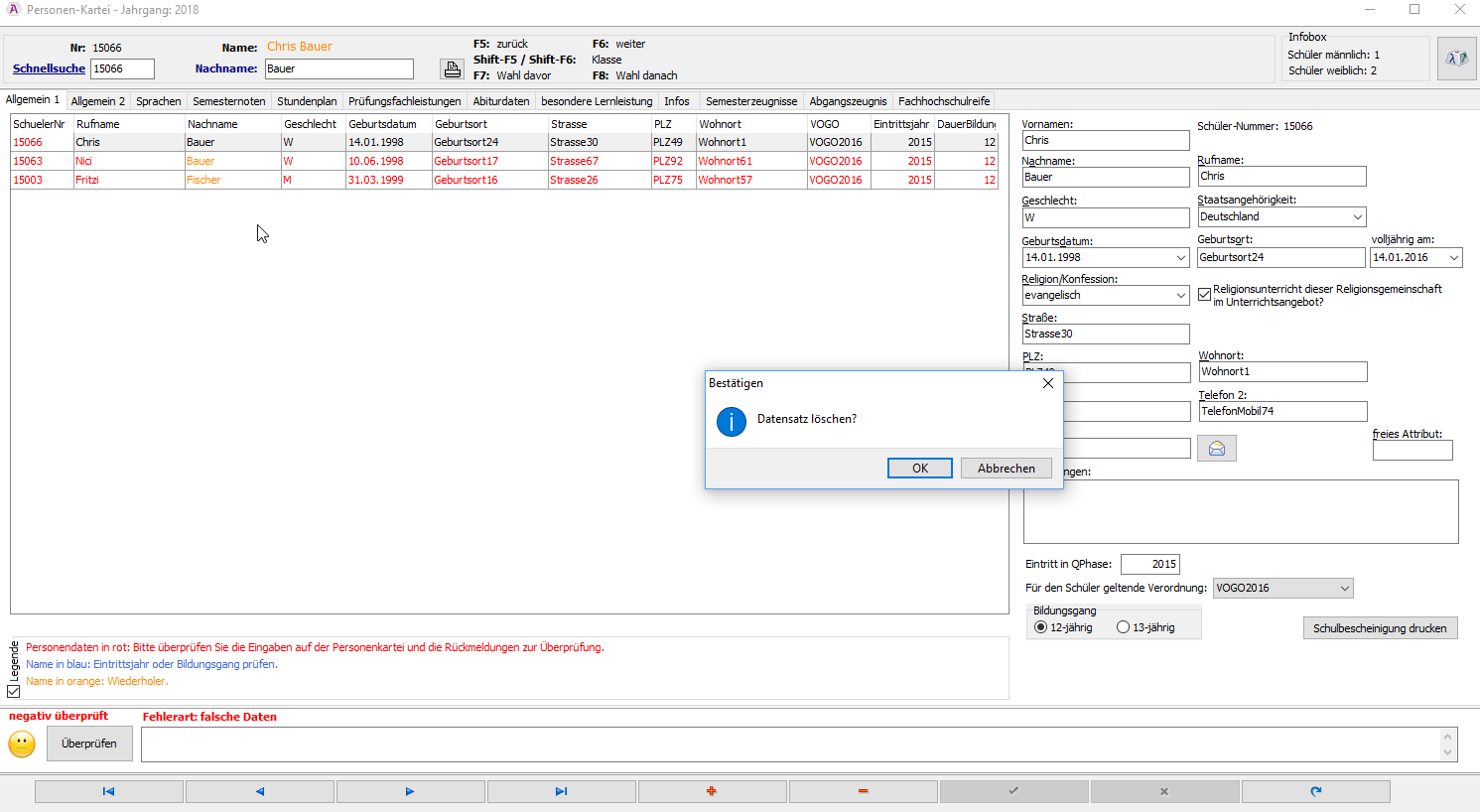Viewport: 1480px width, 812px height.
Task: Click the email envelope icon button
Action: tap(1217, 449)
